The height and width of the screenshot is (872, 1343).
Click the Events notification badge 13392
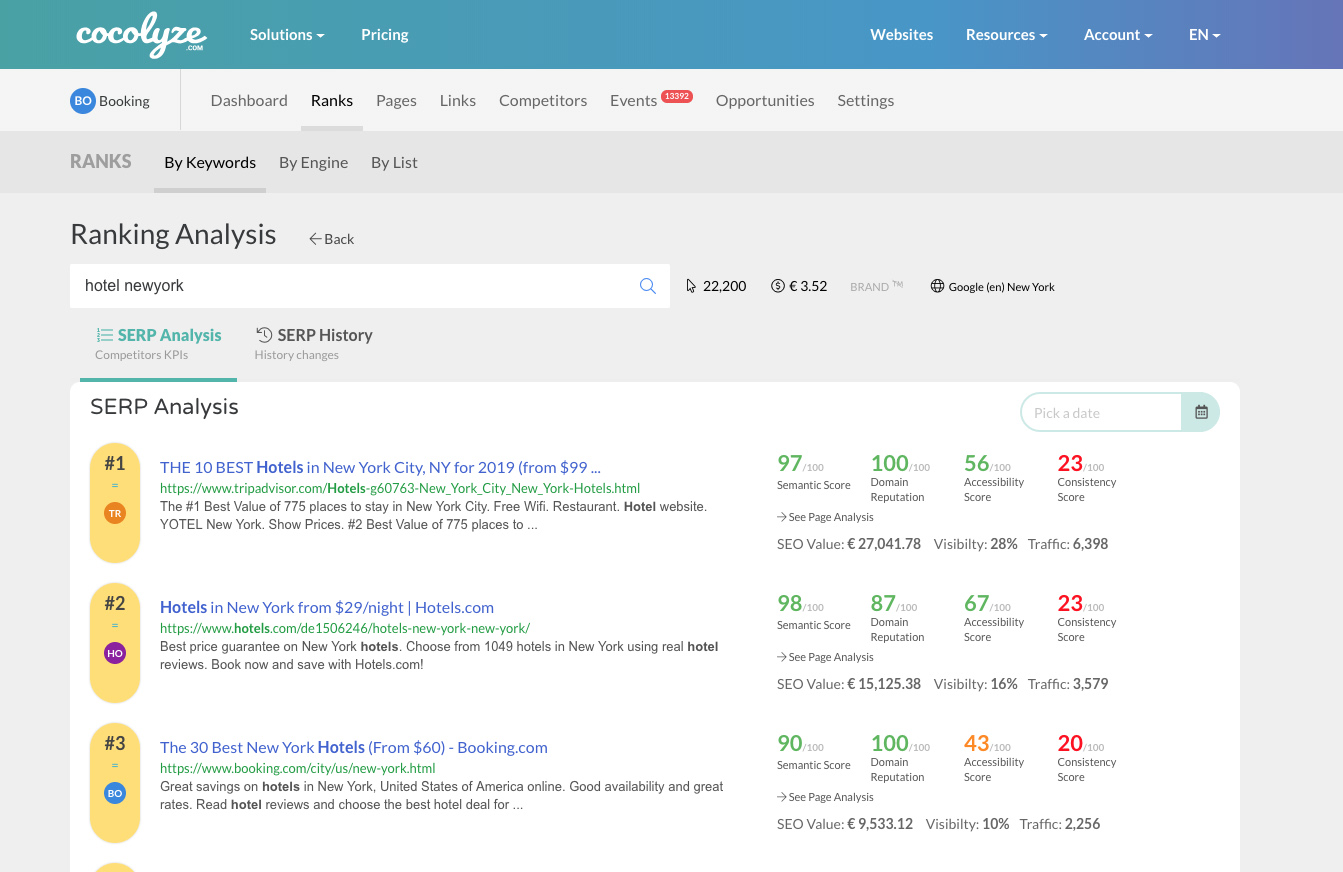pos(676,96)
